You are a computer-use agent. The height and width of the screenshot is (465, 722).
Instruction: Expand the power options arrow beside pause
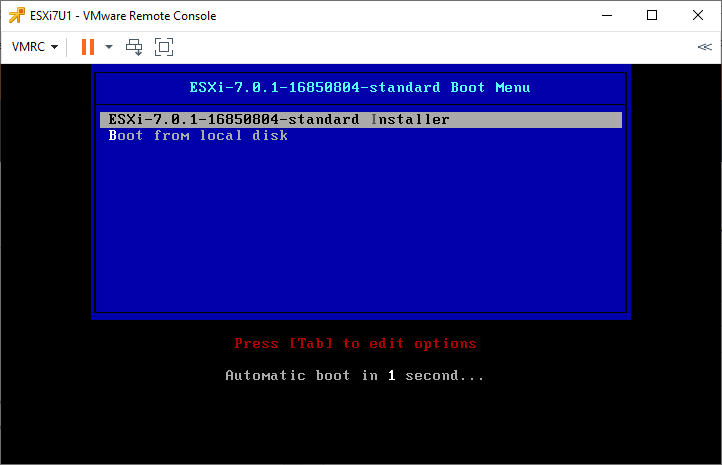click(x=109, y=46)
